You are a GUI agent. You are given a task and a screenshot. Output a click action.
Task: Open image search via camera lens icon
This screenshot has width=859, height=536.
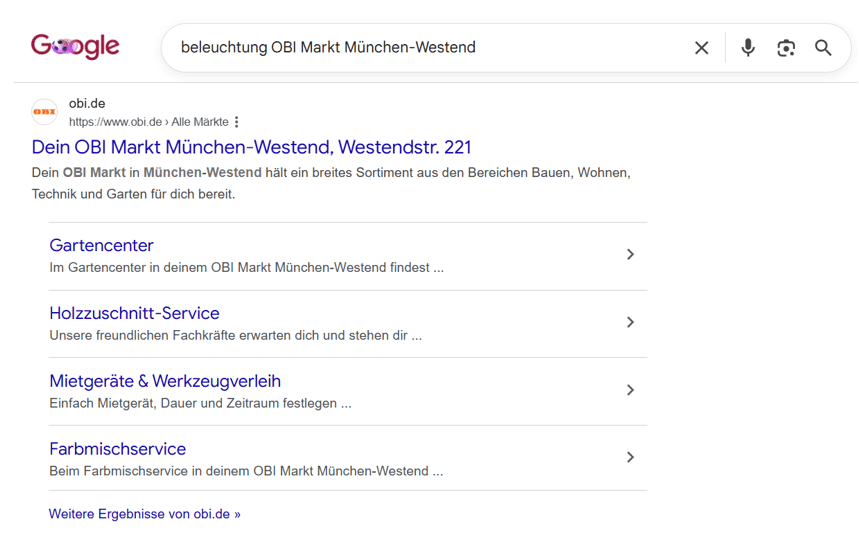[x=786, y=48]
